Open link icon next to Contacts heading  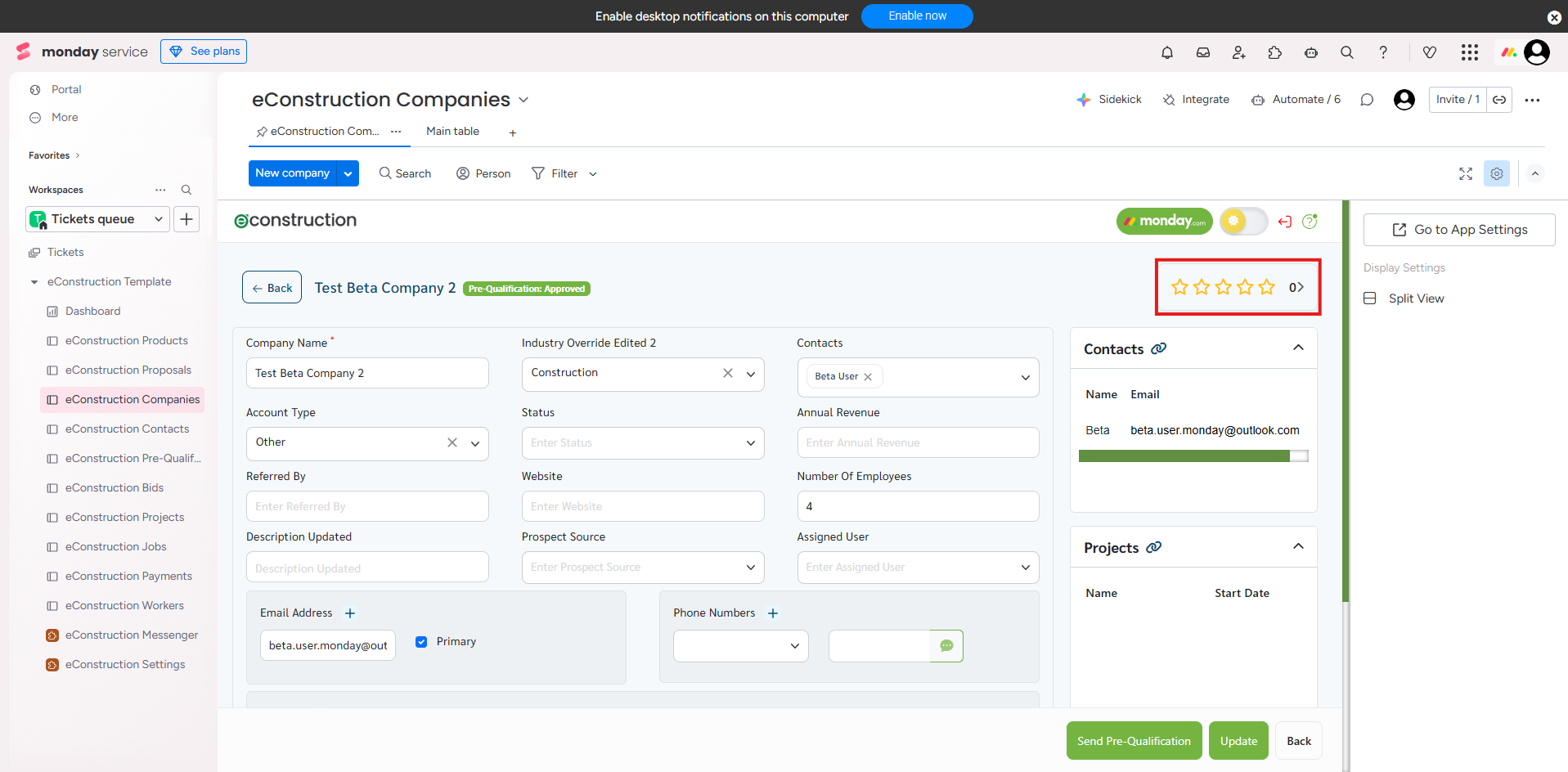pos(1159,348)
